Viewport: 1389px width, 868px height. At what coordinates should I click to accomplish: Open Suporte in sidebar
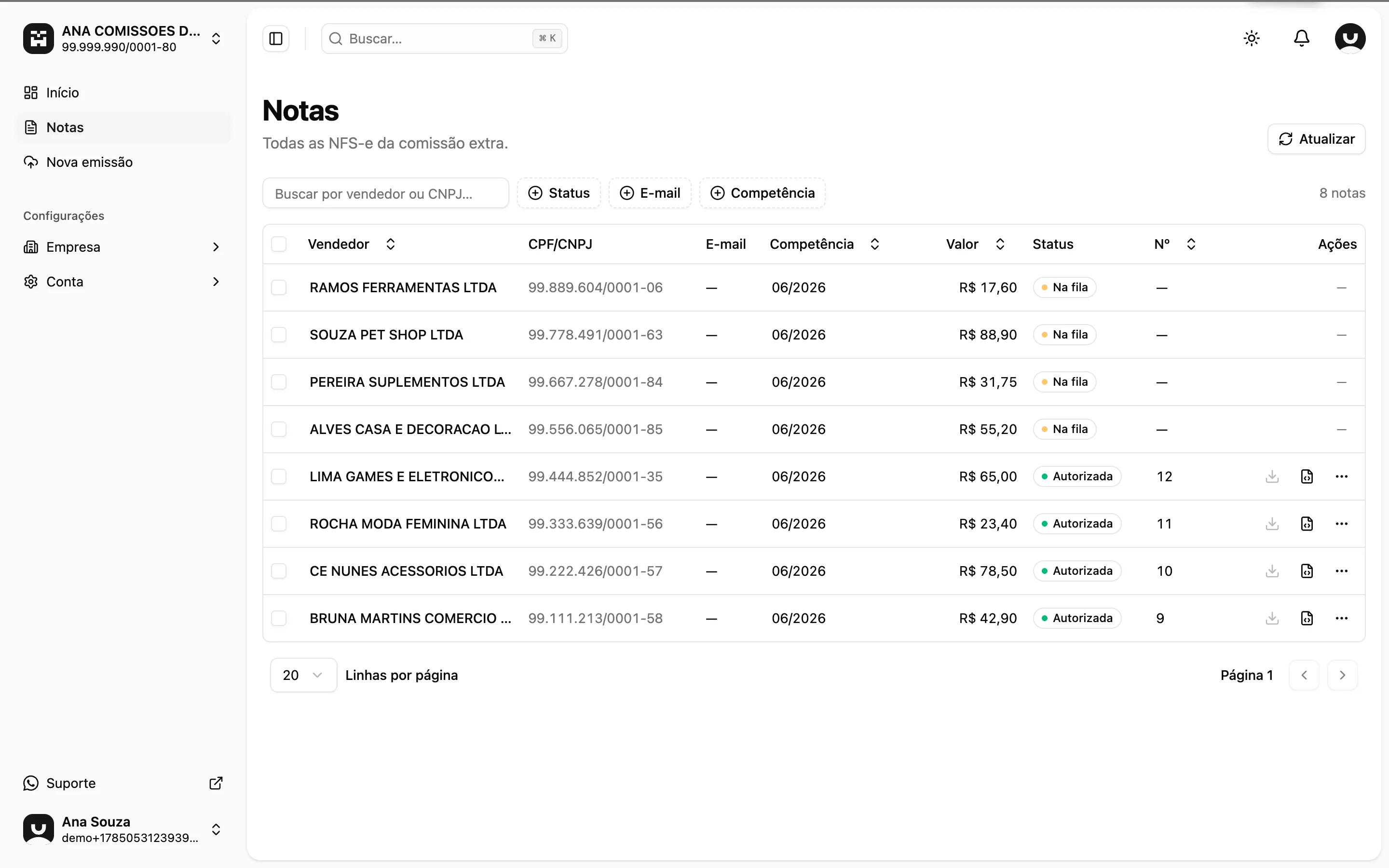tap(123, 783)
